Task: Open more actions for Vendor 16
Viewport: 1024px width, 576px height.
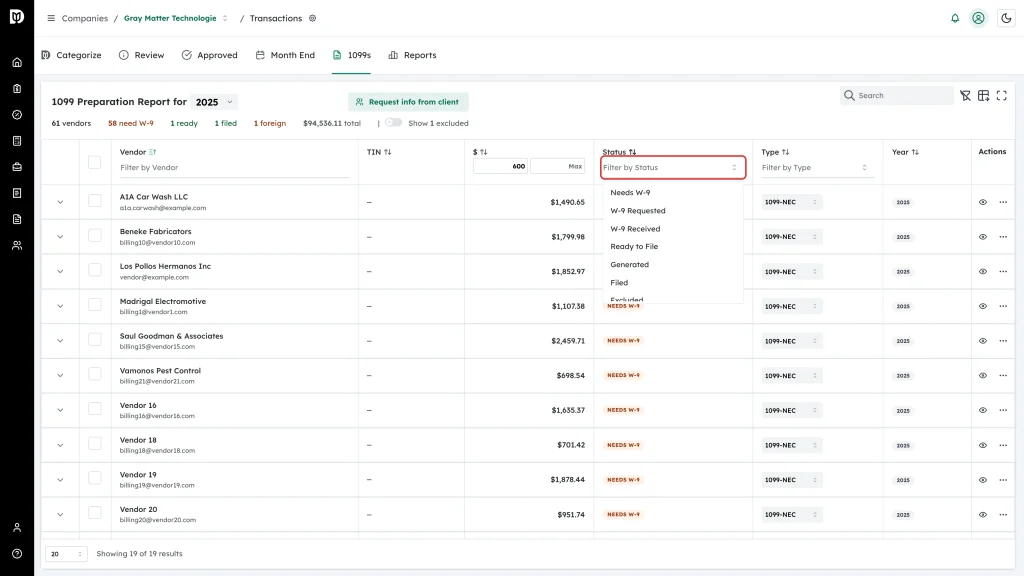Action: [x=1003, y=410]
